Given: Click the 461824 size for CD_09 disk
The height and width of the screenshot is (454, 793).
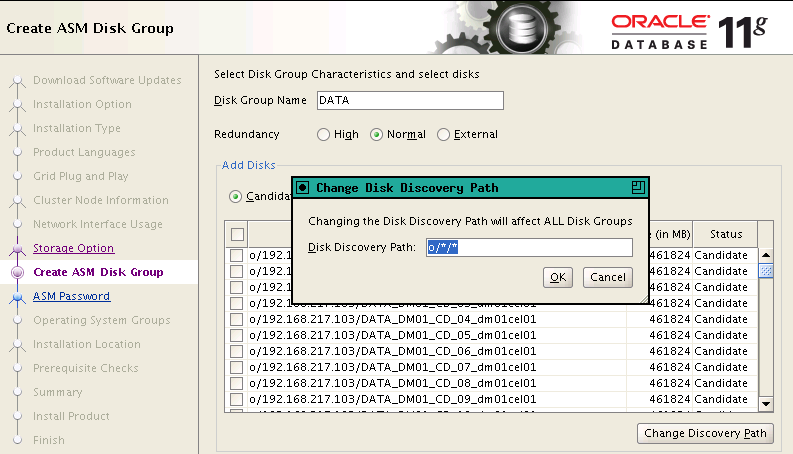Looking at the screenshot, I should (x=670, y=399).
